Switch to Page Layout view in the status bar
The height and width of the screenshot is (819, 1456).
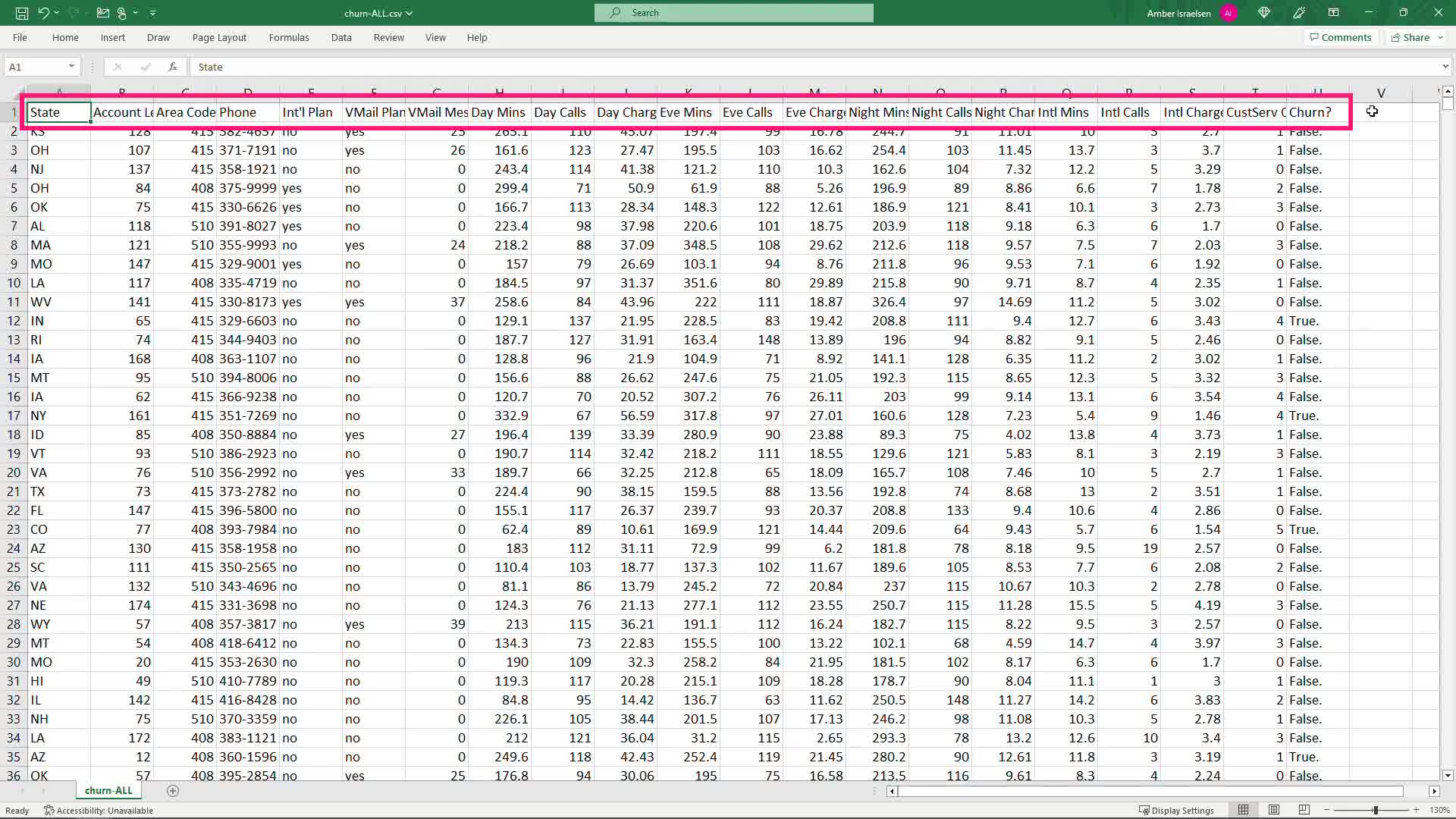1274,810
